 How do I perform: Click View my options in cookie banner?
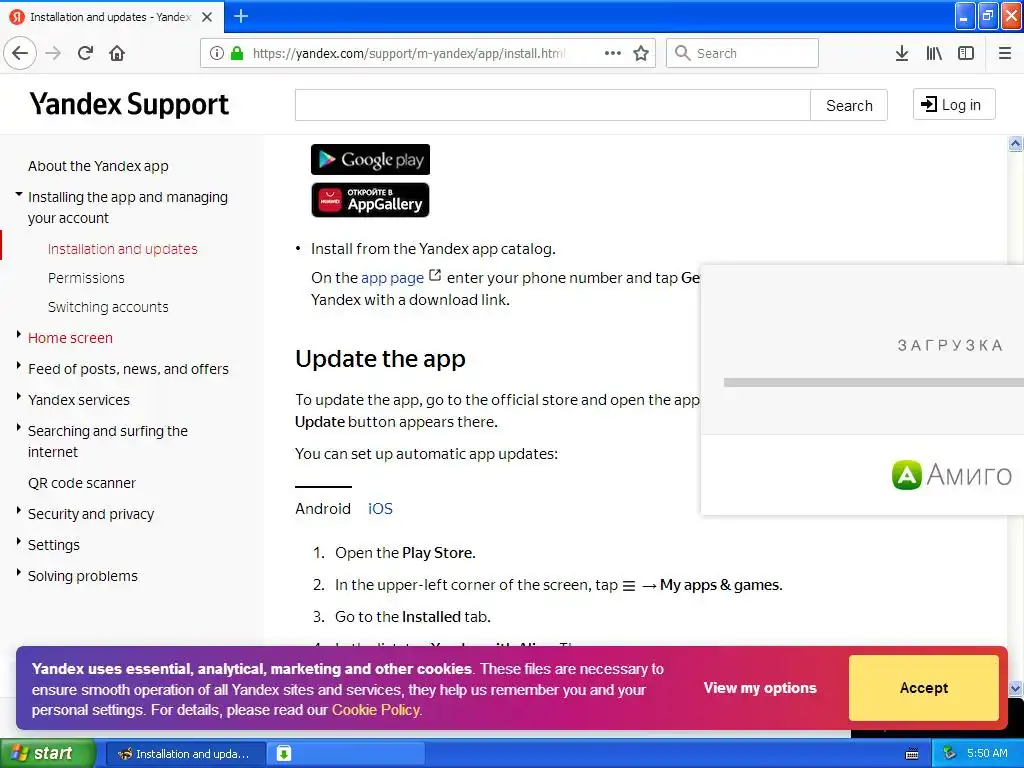pos(760,688)
